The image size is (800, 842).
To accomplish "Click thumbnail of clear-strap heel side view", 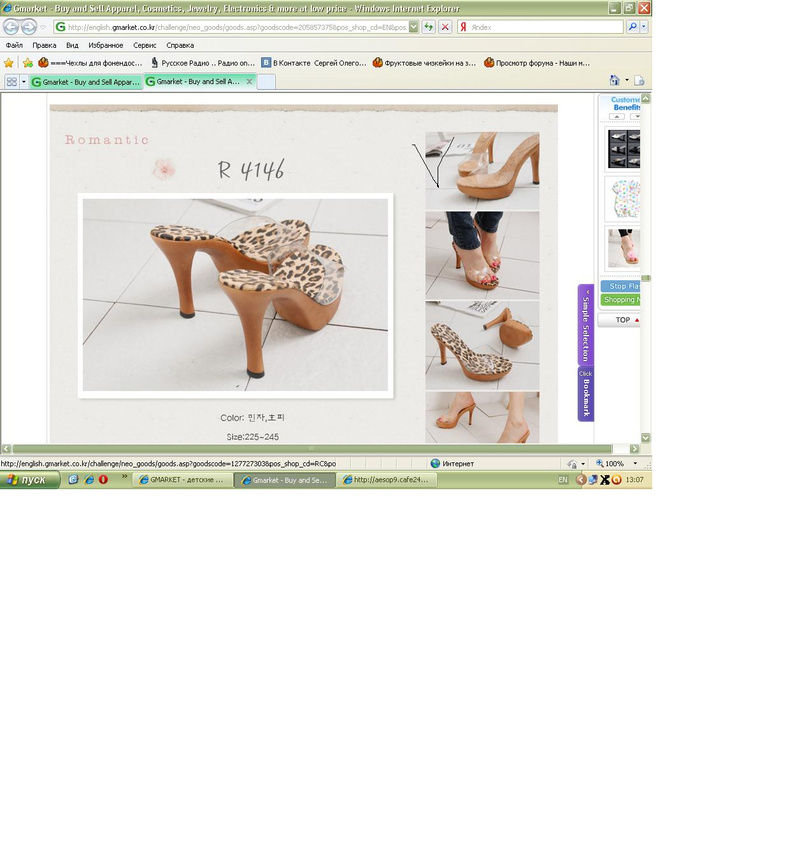I will click(x=482, y=171).
